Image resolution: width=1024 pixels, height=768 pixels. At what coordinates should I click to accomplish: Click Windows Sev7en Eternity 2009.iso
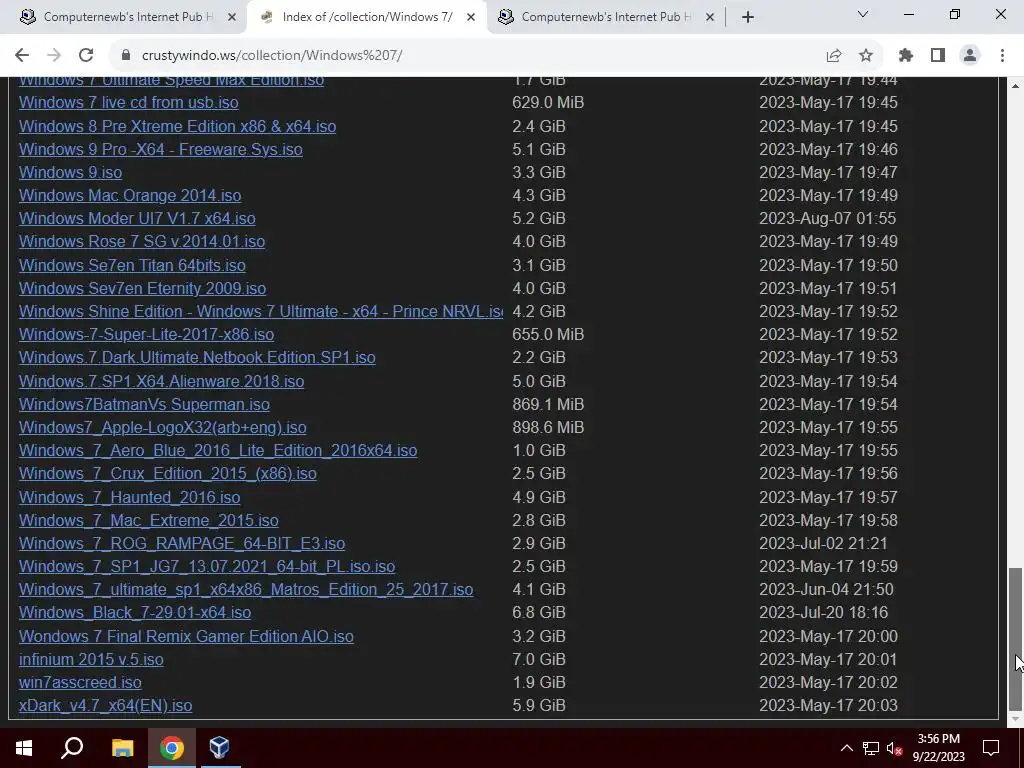(x=142, y=288)
